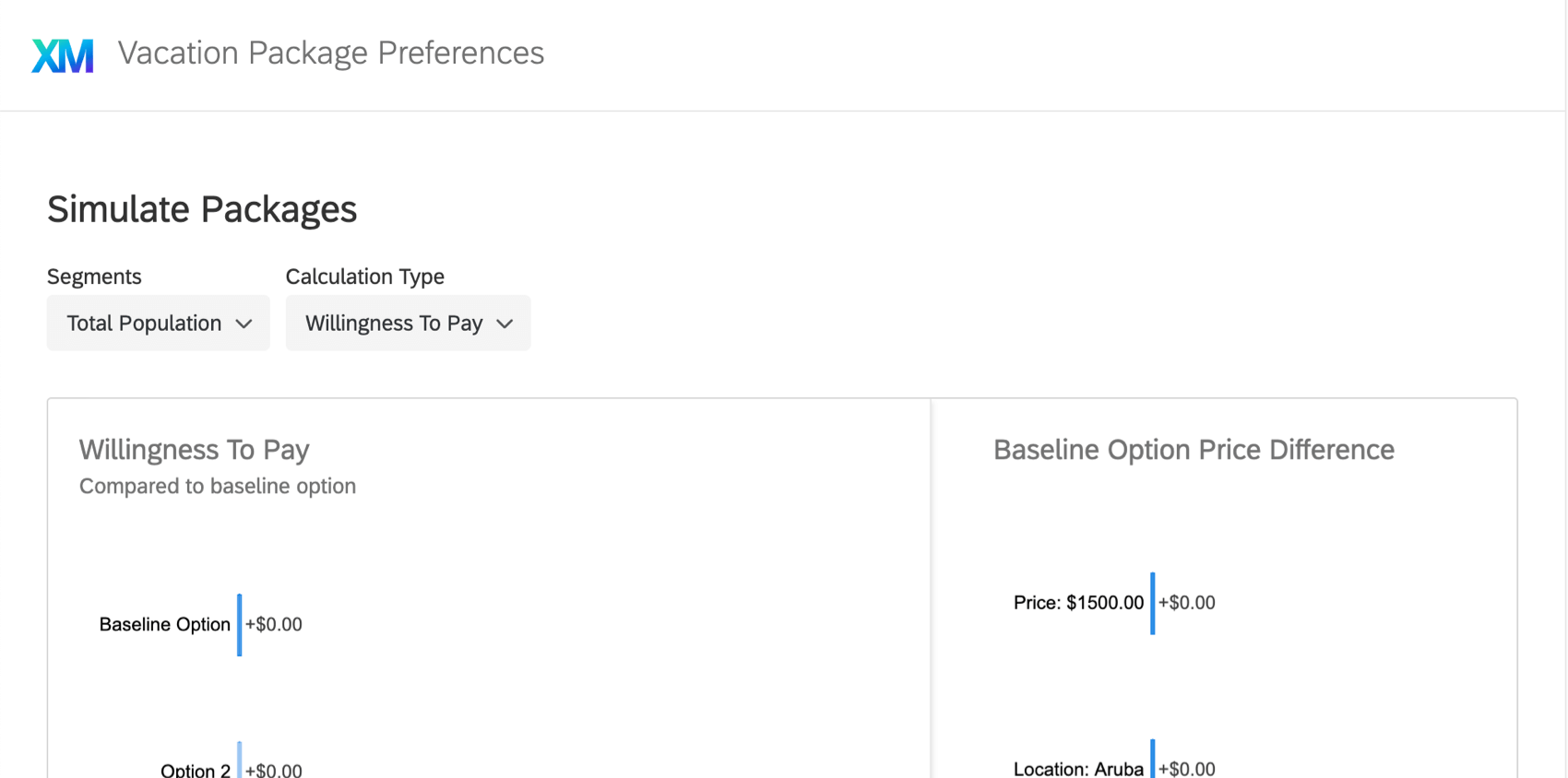The height and width of the screenshot is (778, 1568).
Task: Click the light blue Option 2 bar
Action: (240, 761)
